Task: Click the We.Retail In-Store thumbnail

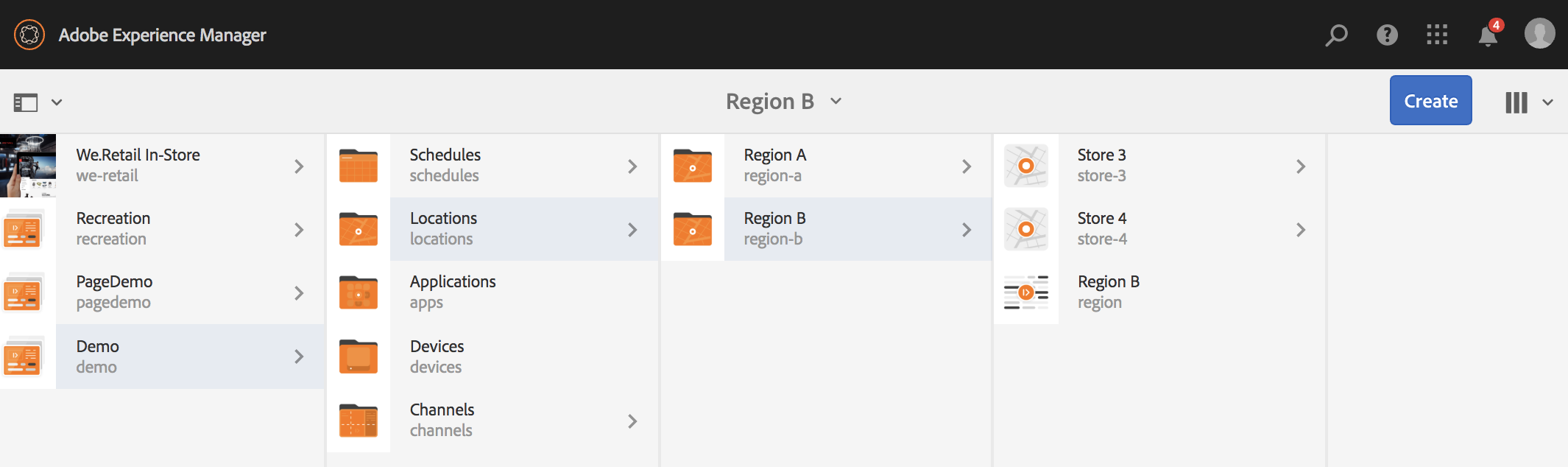Action: click(x=28, y=166)
